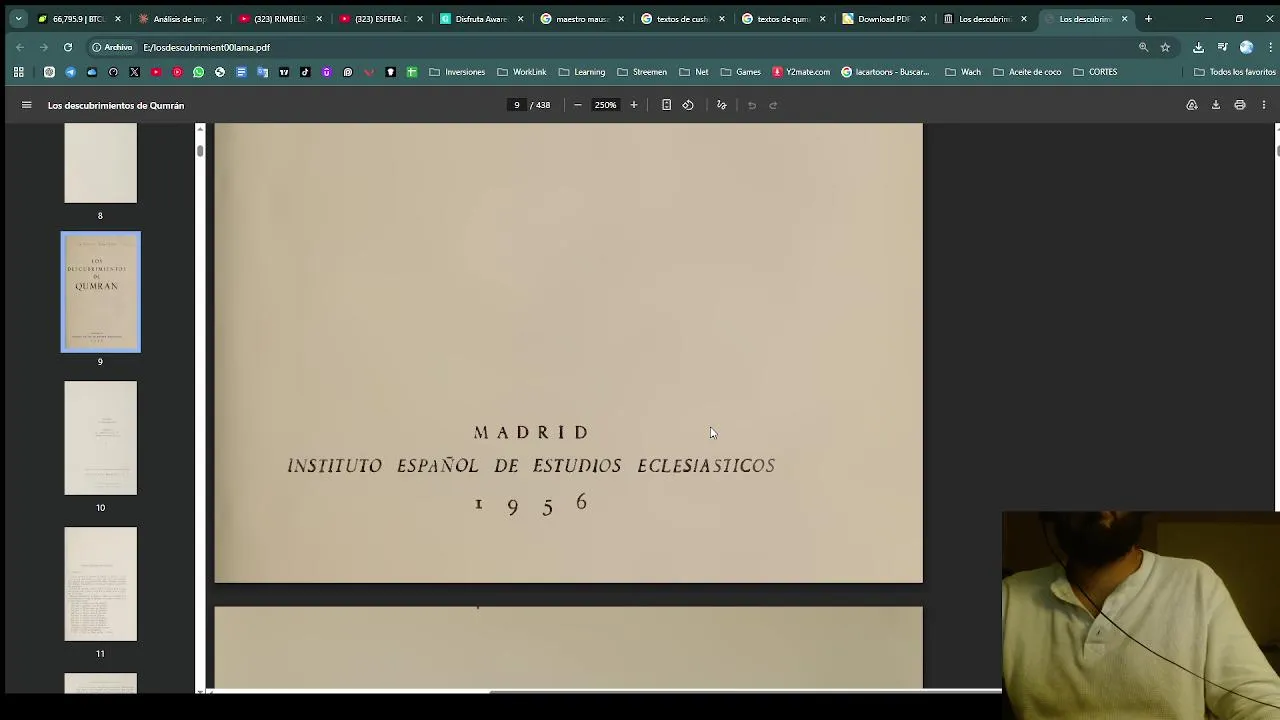Screen dimensions: 1280x720
Task: Open the Chrome profile avatar
Action: coord(1246,47)
